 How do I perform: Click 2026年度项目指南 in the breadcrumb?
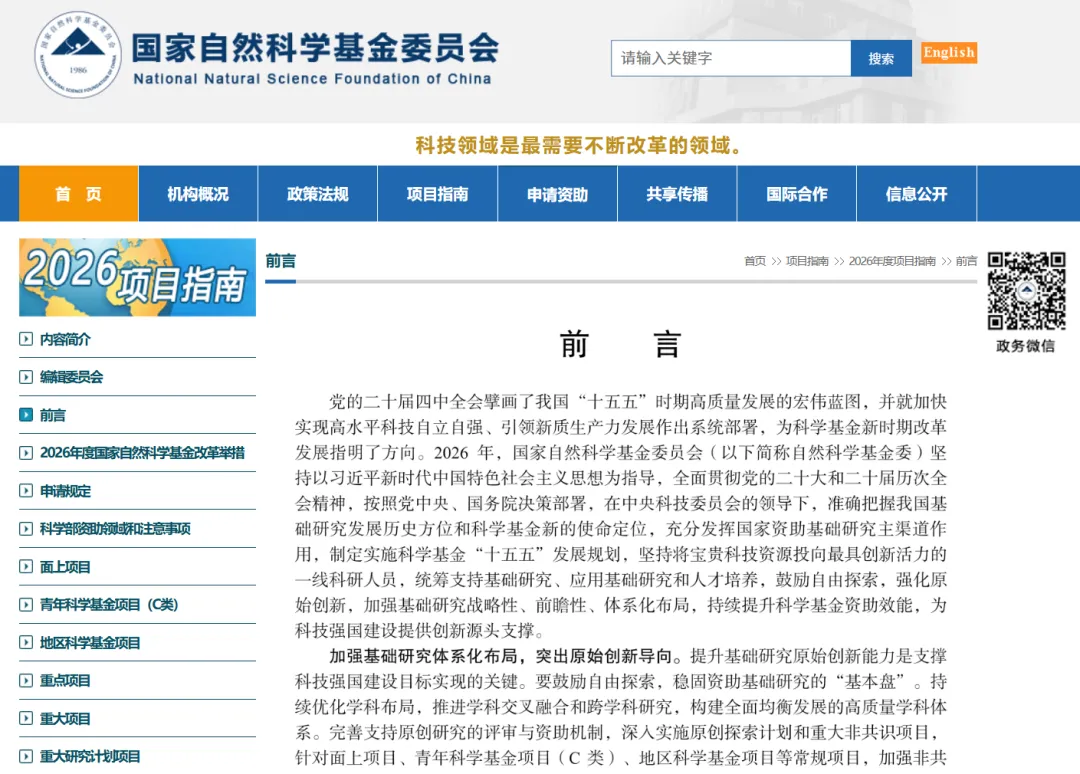point(892,261)
